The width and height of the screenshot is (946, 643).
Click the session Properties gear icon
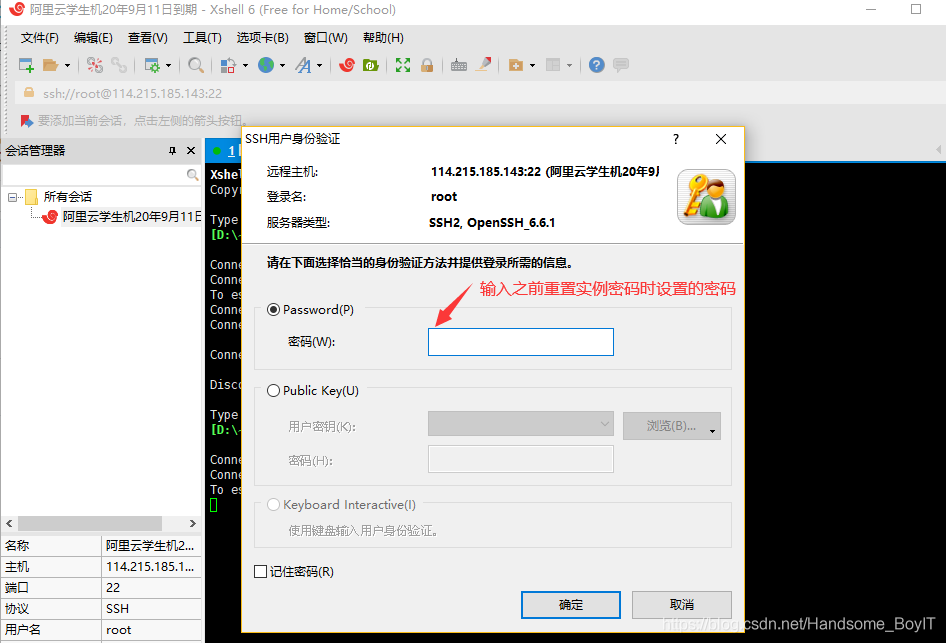[x=152, y=65]
